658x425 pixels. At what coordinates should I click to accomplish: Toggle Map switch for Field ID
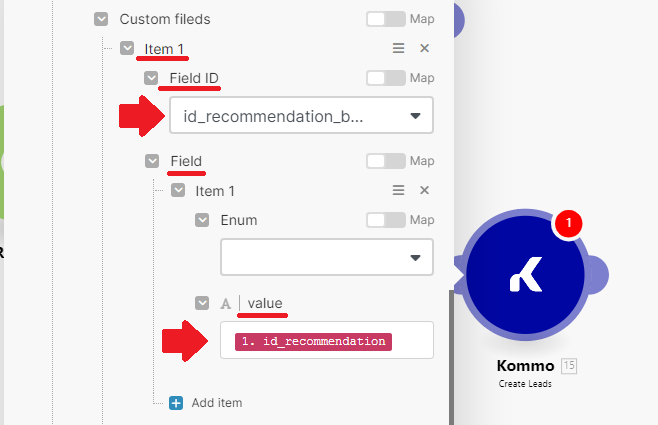pos(386,78)
